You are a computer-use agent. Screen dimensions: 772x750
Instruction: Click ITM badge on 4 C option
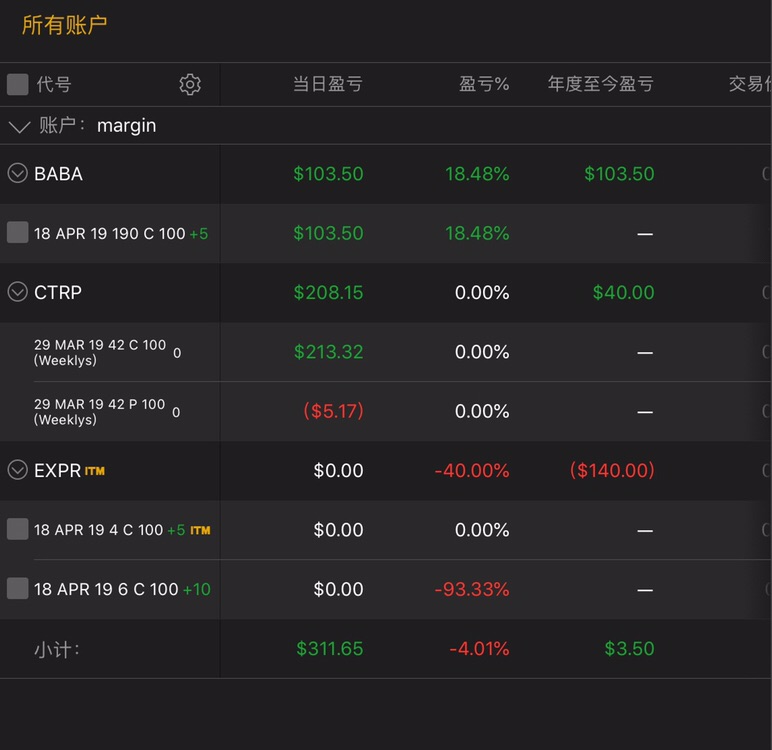point(200,530)
